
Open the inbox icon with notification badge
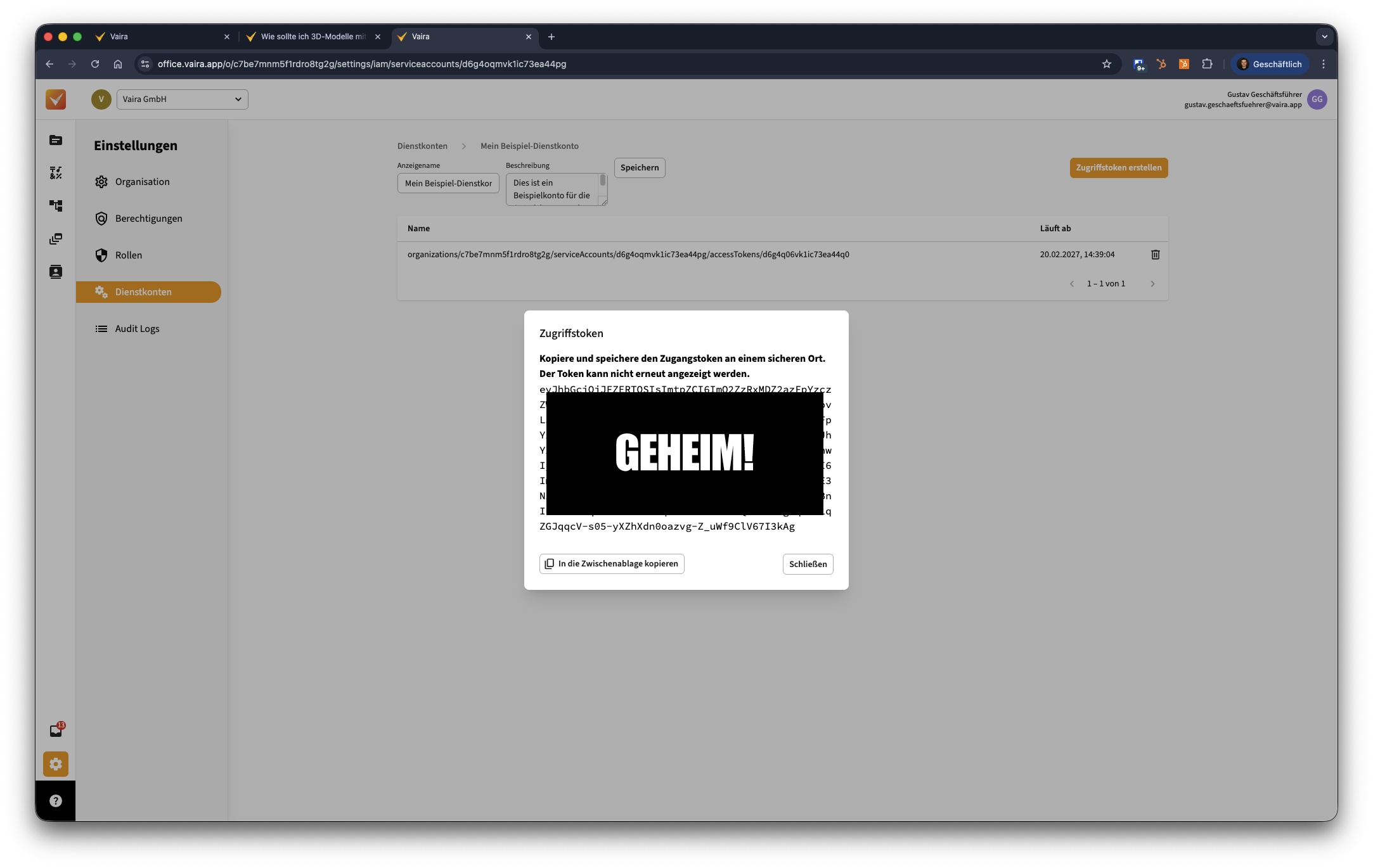point(56,731)
